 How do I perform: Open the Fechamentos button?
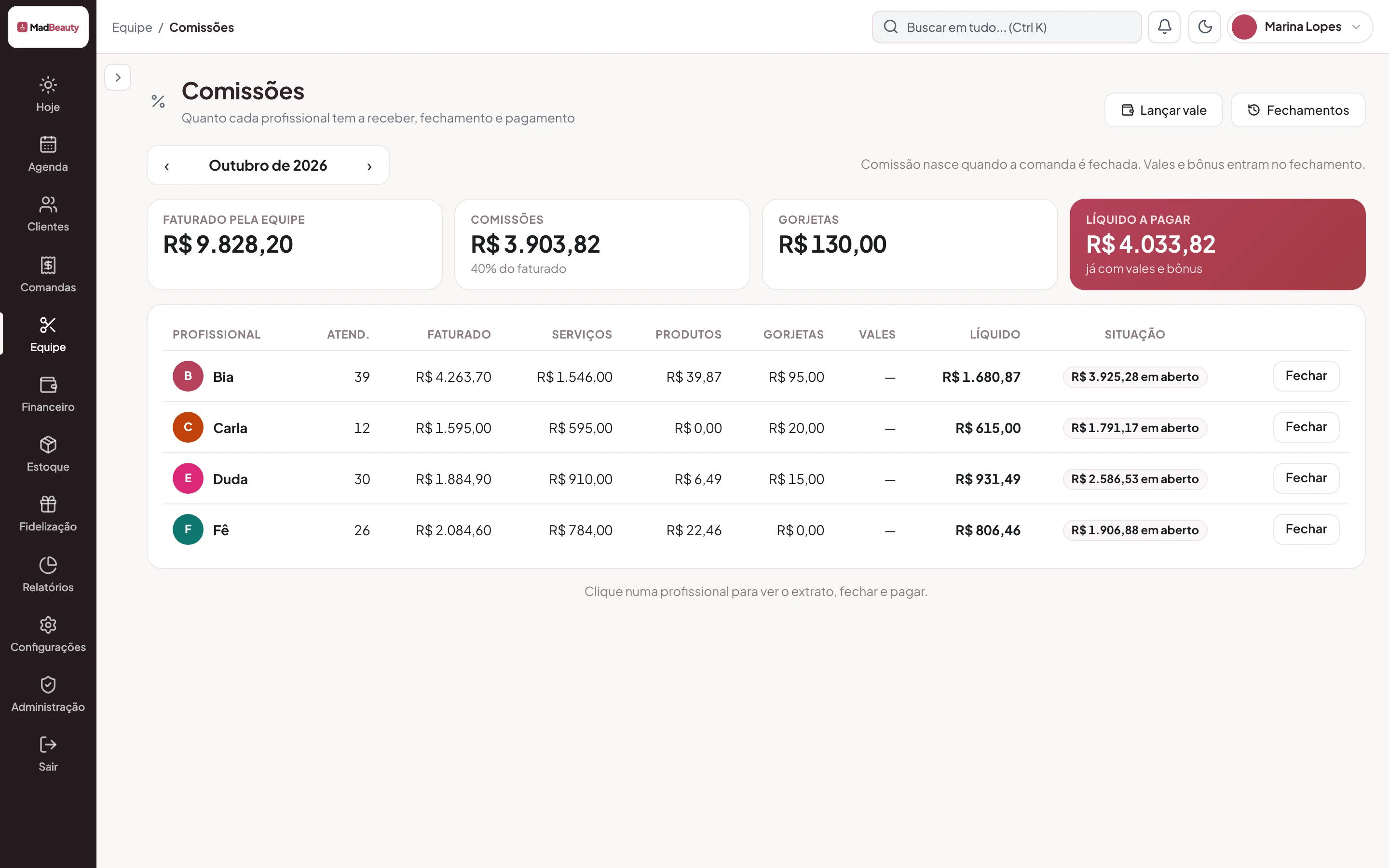tap(1298, 110)
